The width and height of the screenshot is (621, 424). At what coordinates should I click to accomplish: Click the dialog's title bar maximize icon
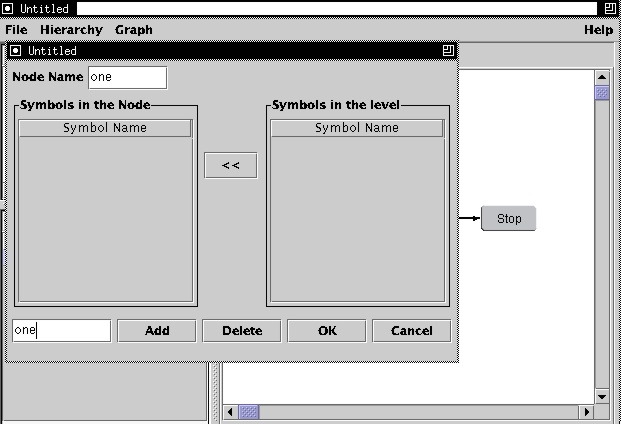click(448, 50)
